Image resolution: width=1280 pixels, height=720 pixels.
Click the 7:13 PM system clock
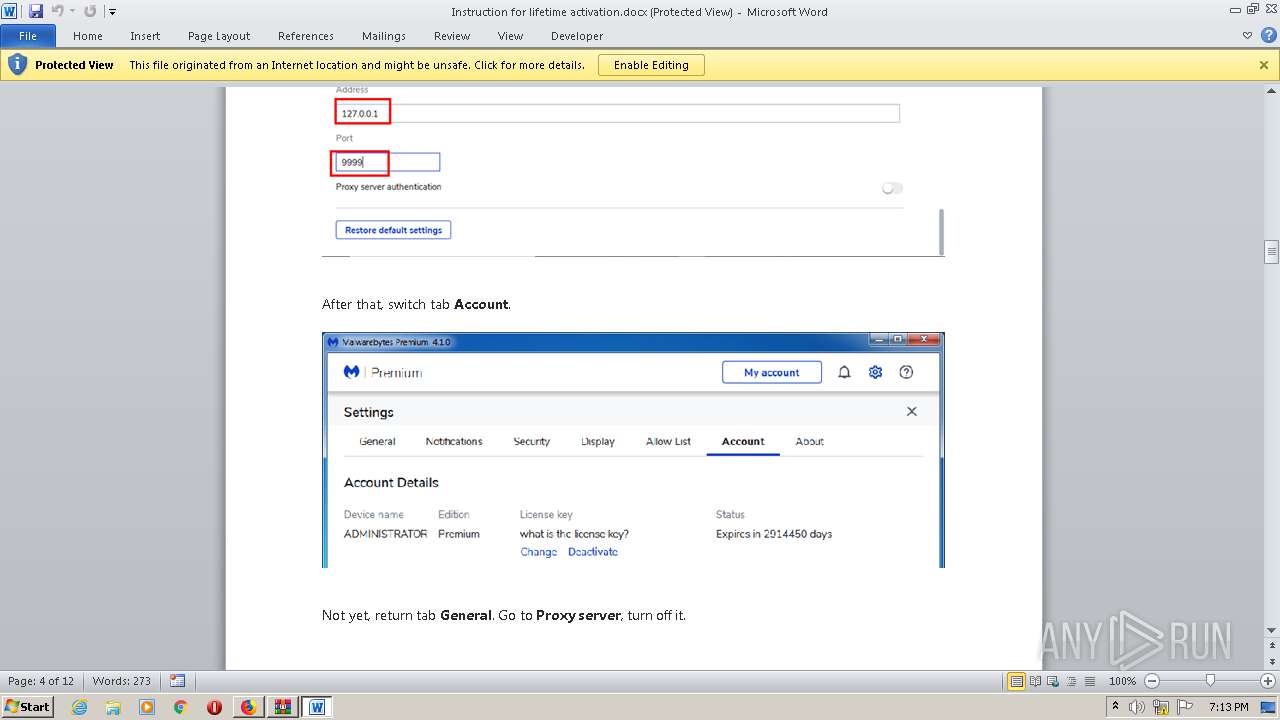[1228, 707]
